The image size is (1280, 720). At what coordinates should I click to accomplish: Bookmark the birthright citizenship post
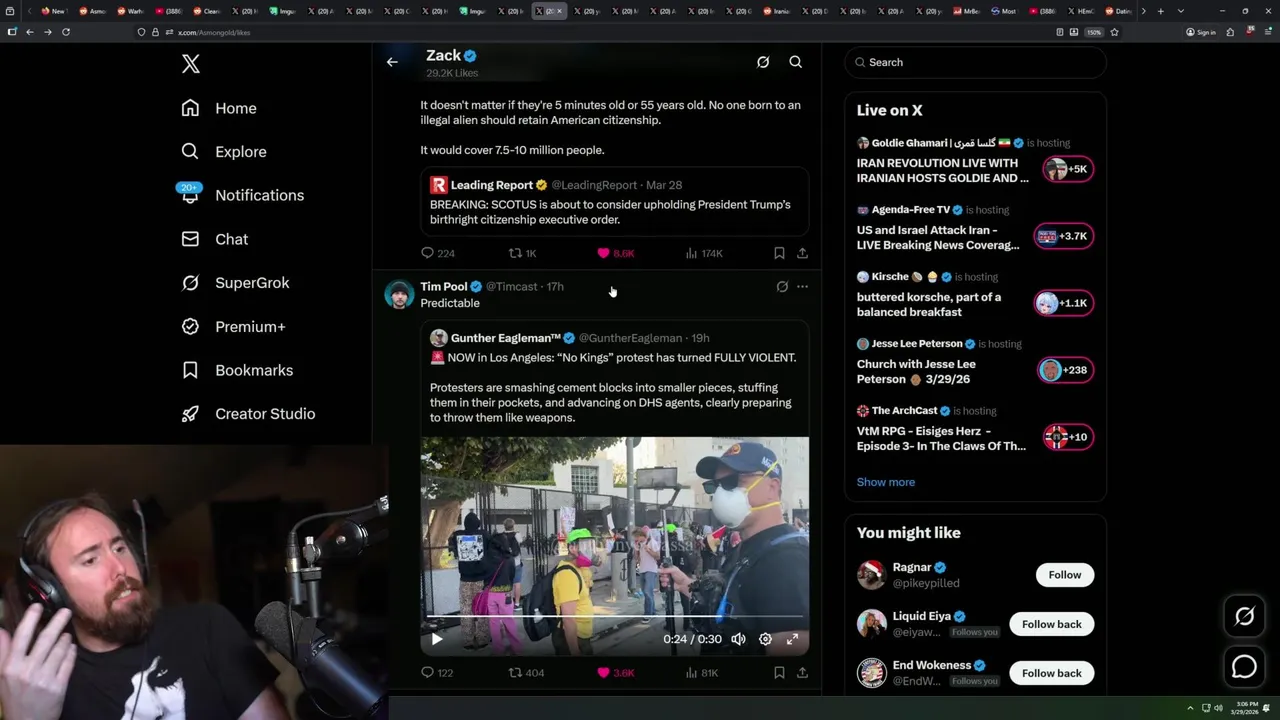pyautogui.click(x=779, y=253)
